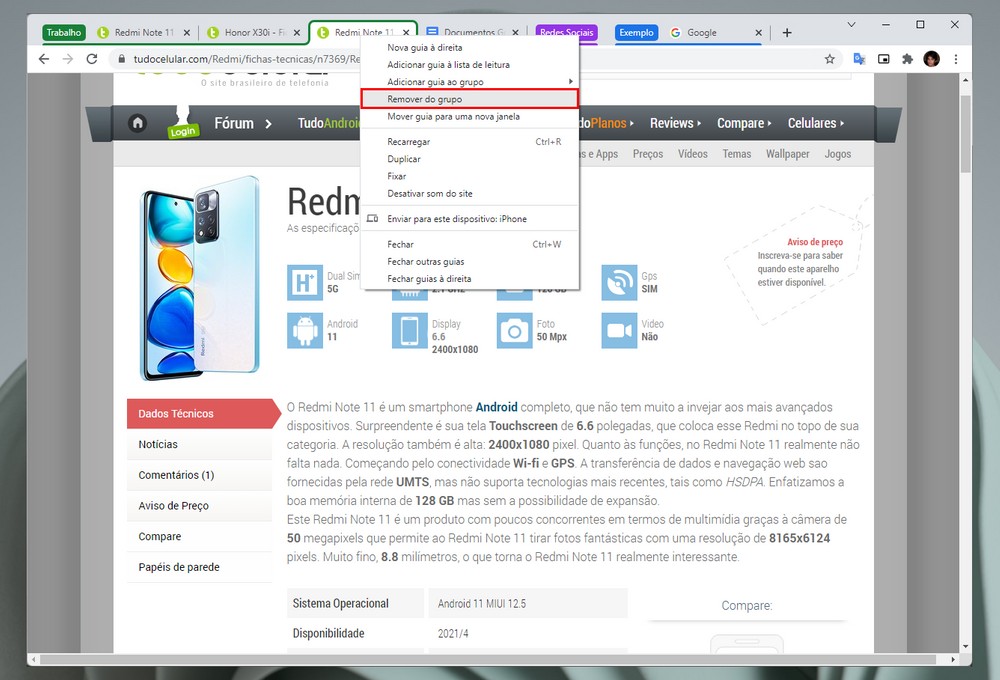Viewport: 1000px width, 680px height.
Task: Open the Chrome three-dot menu
Action: pos(955,59)
